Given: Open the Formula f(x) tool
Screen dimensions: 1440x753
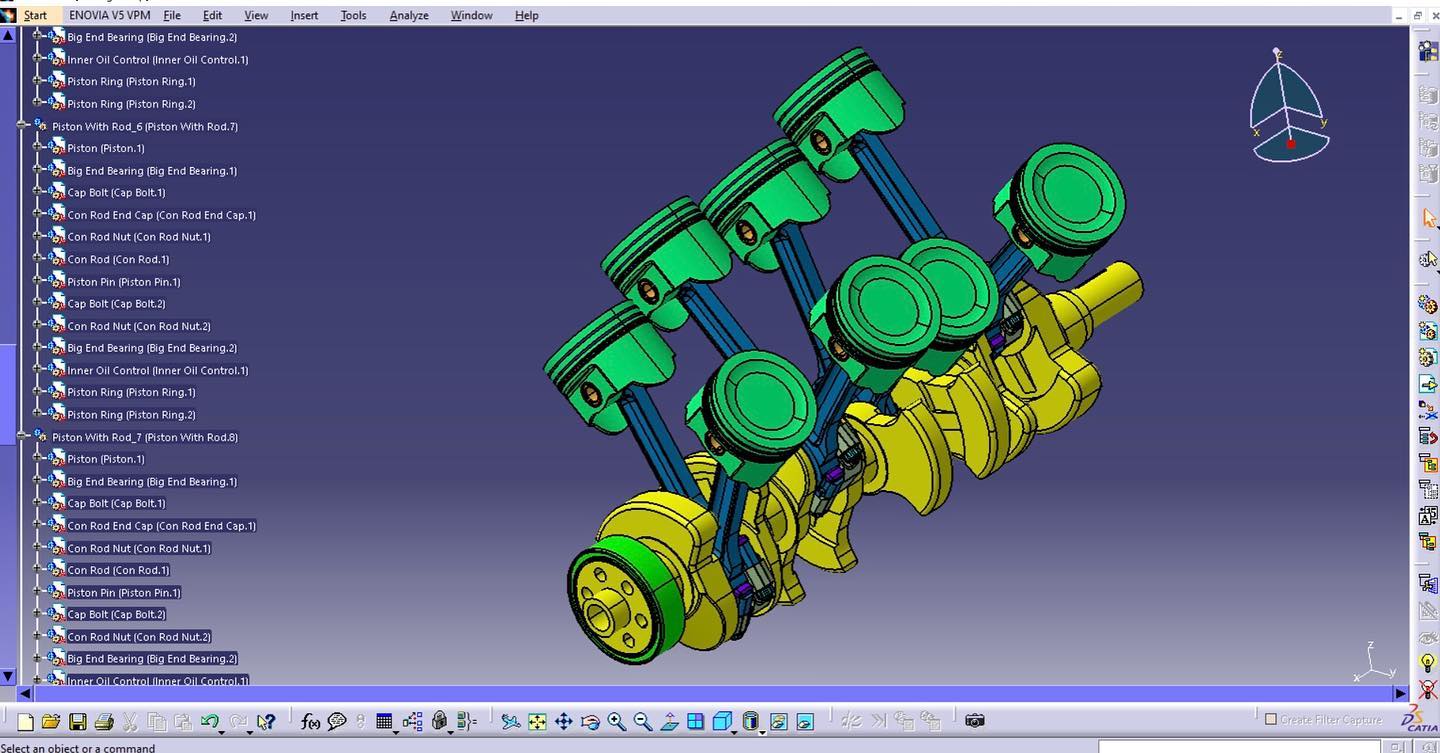Looking at the screenshot, I should (311, 721).
